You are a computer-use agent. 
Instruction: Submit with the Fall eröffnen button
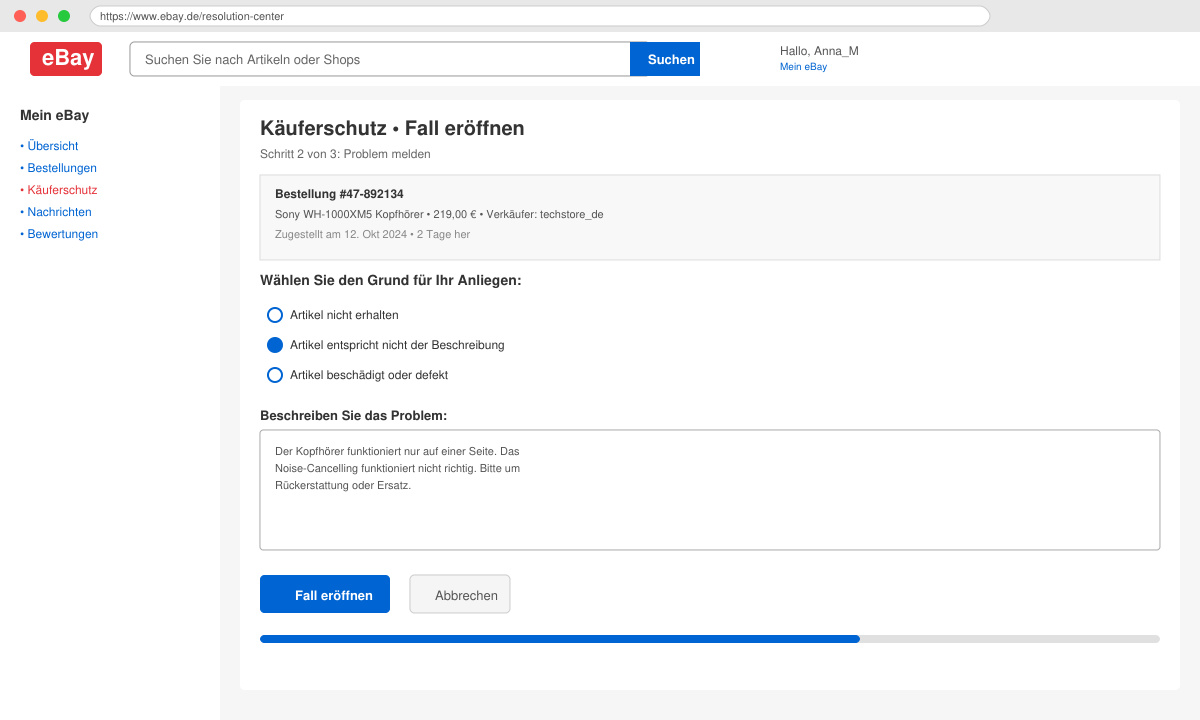coord(325,594)
